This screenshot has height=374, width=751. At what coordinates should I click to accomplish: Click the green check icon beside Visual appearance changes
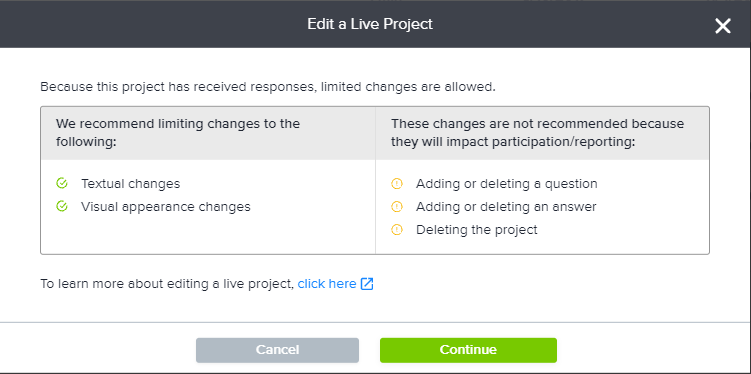pos(62,206)
